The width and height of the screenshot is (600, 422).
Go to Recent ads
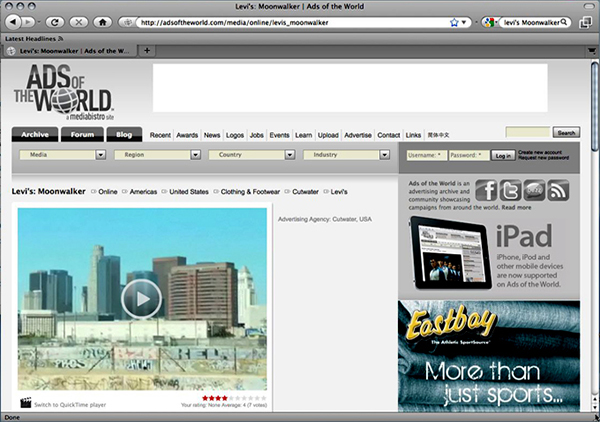click(160, 135)
